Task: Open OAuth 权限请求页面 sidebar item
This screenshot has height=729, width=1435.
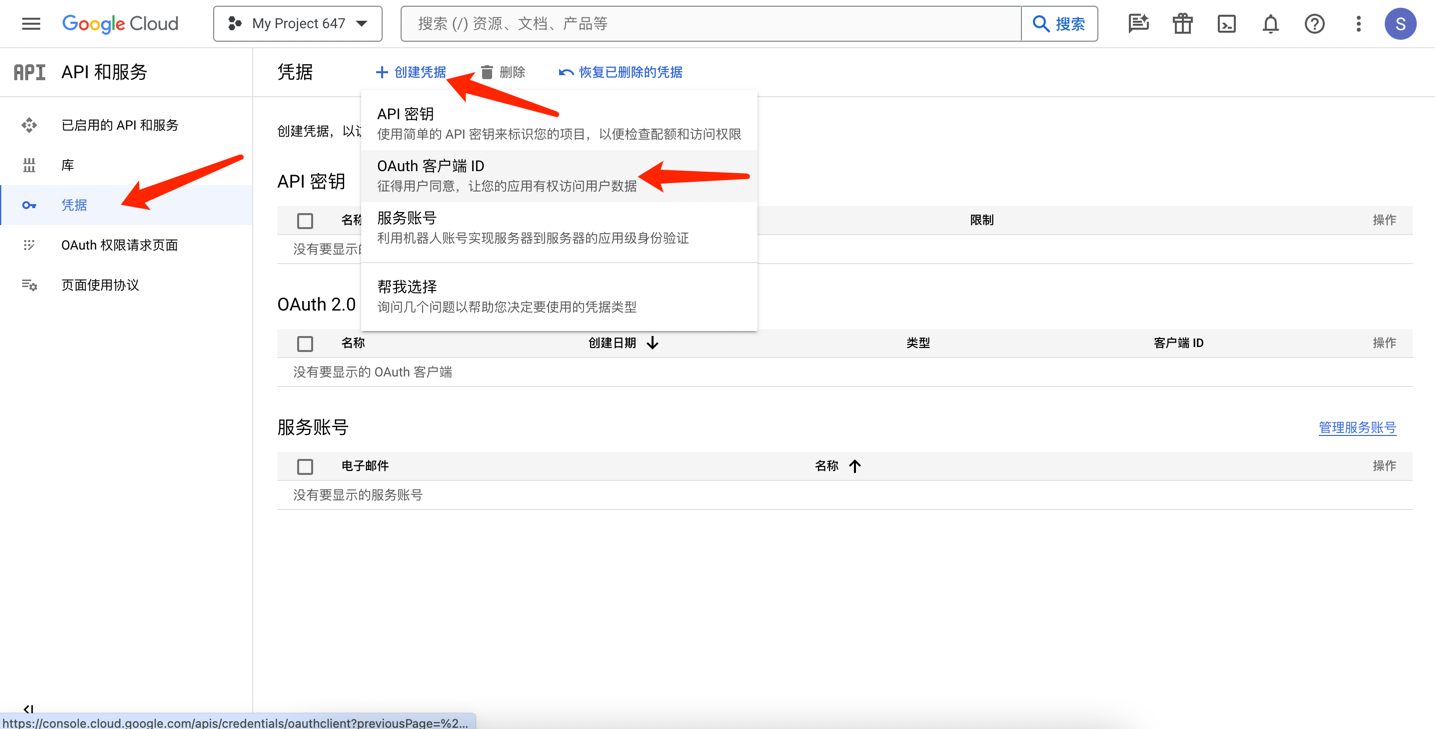Action: (126, 245)
